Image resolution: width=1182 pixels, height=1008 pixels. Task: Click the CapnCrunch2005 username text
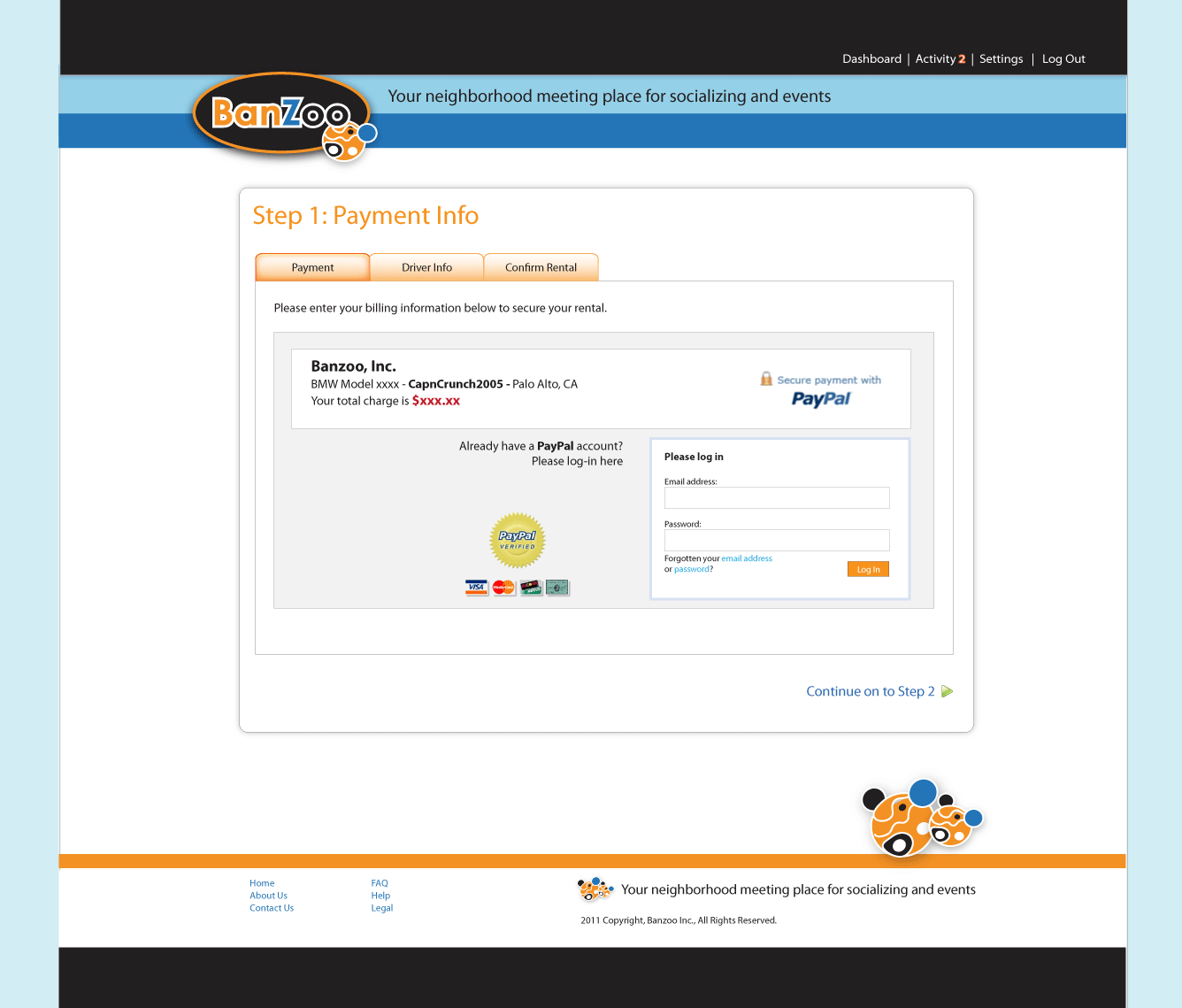456,384
